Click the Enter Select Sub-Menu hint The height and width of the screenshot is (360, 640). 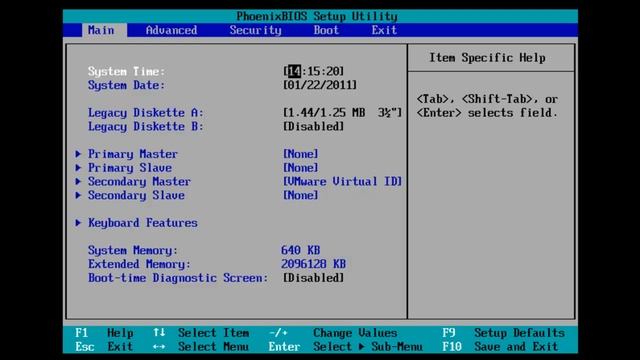(345, 347)
